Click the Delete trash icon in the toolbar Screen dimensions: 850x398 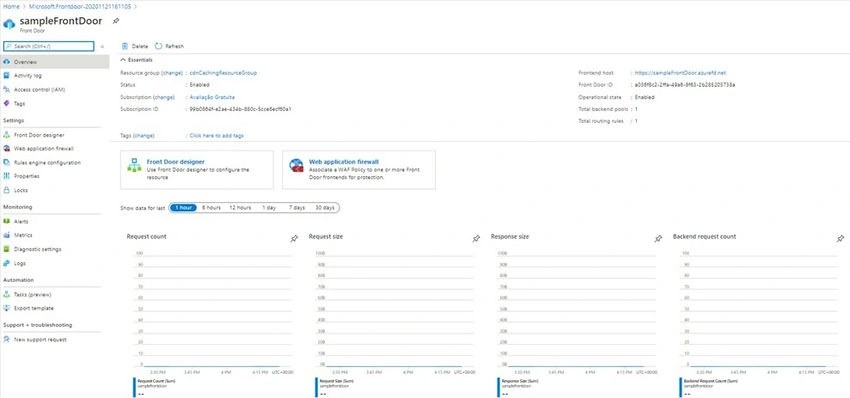[125, 46]
